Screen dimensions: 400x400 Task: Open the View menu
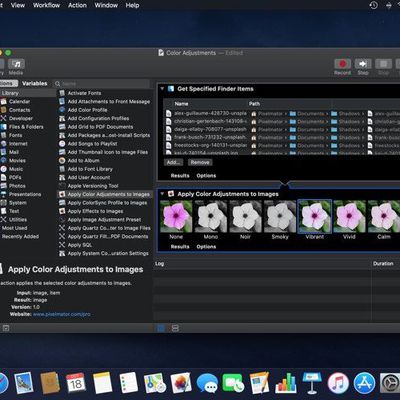(18, 5)
